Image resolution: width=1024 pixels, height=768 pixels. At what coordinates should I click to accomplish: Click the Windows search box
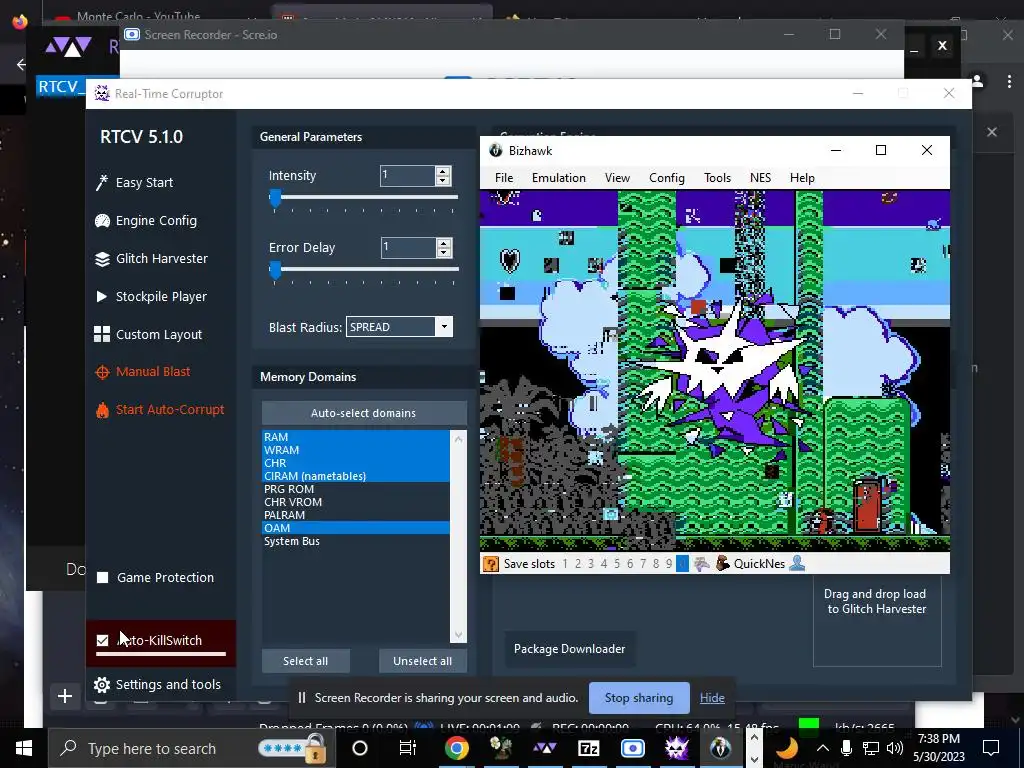pyautogui.click(x=191, y=748)
